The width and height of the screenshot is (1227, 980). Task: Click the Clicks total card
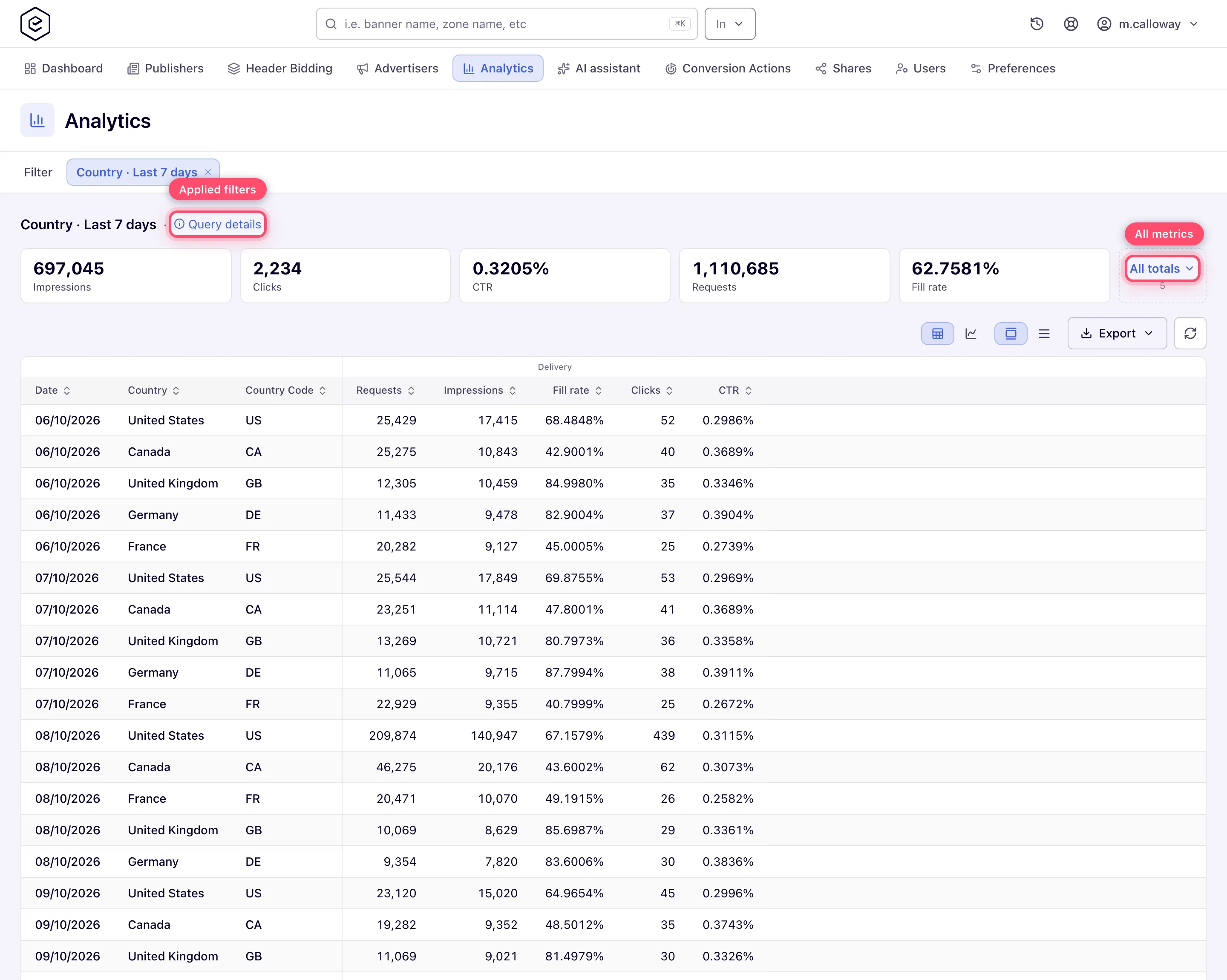pyautogui.click(x=346, y=275)
